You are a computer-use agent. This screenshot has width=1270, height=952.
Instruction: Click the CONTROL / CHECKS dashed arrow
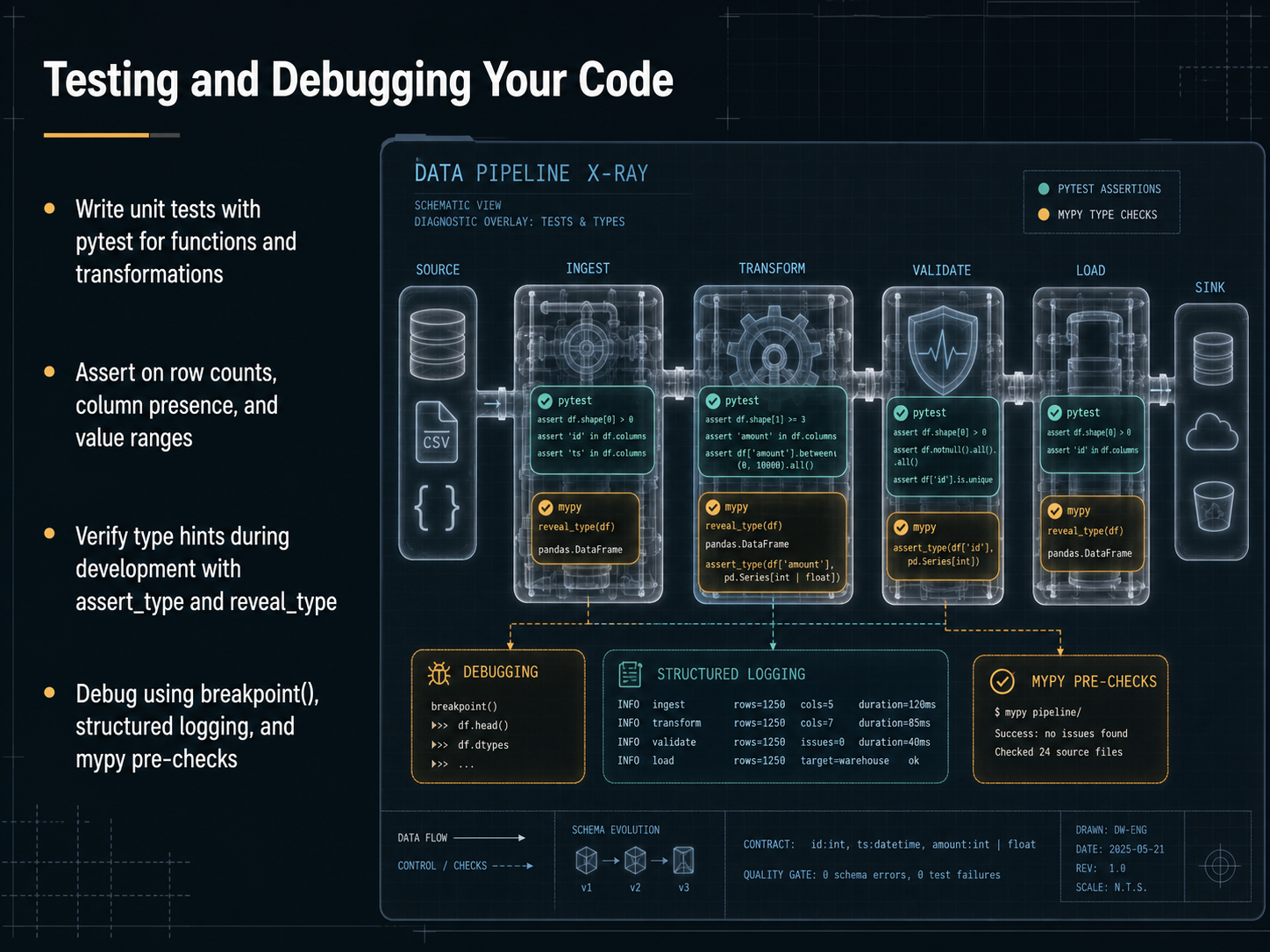coord(512,866)
